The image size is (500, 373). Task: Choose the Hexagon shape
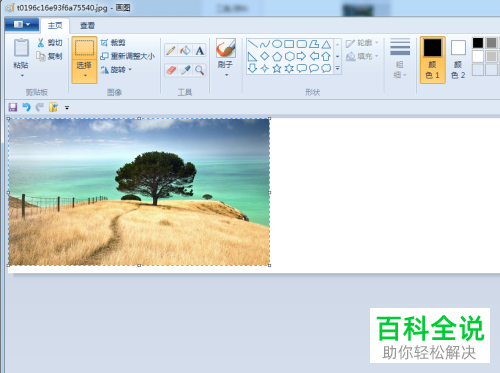tap(289, 56)
